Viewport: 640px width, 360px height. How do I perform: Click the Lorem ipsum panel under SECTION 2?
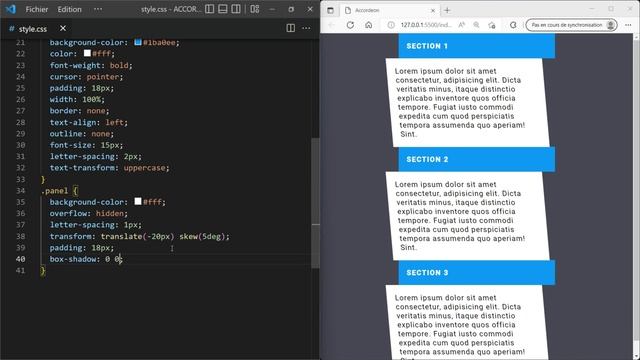(467, 216)
